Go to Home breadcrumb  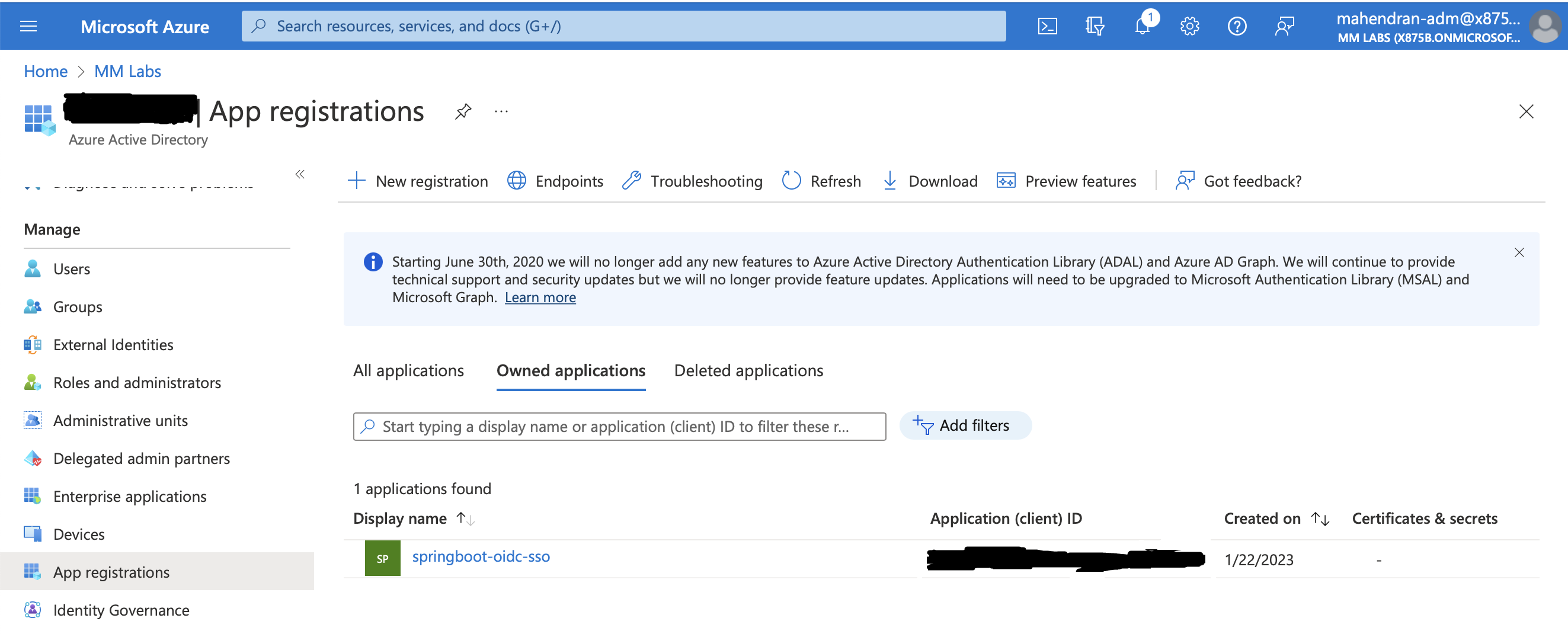(x=46, y=71)
